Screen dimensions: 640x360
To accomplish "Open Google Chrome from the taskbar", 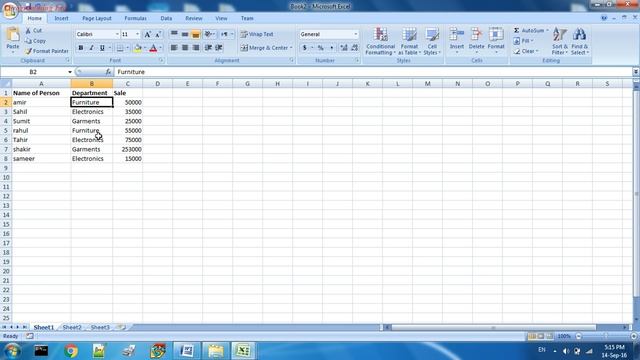I will coord(71,351).
